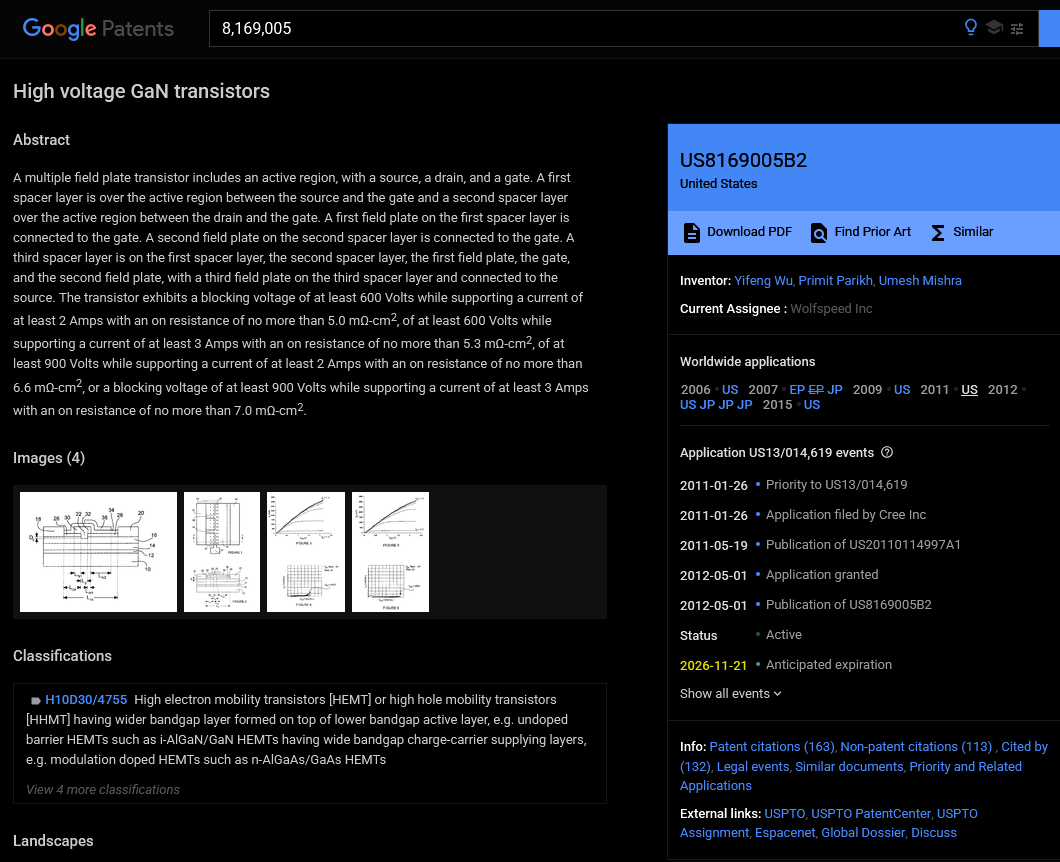Open Global Dossier external link

coord(863,832)
